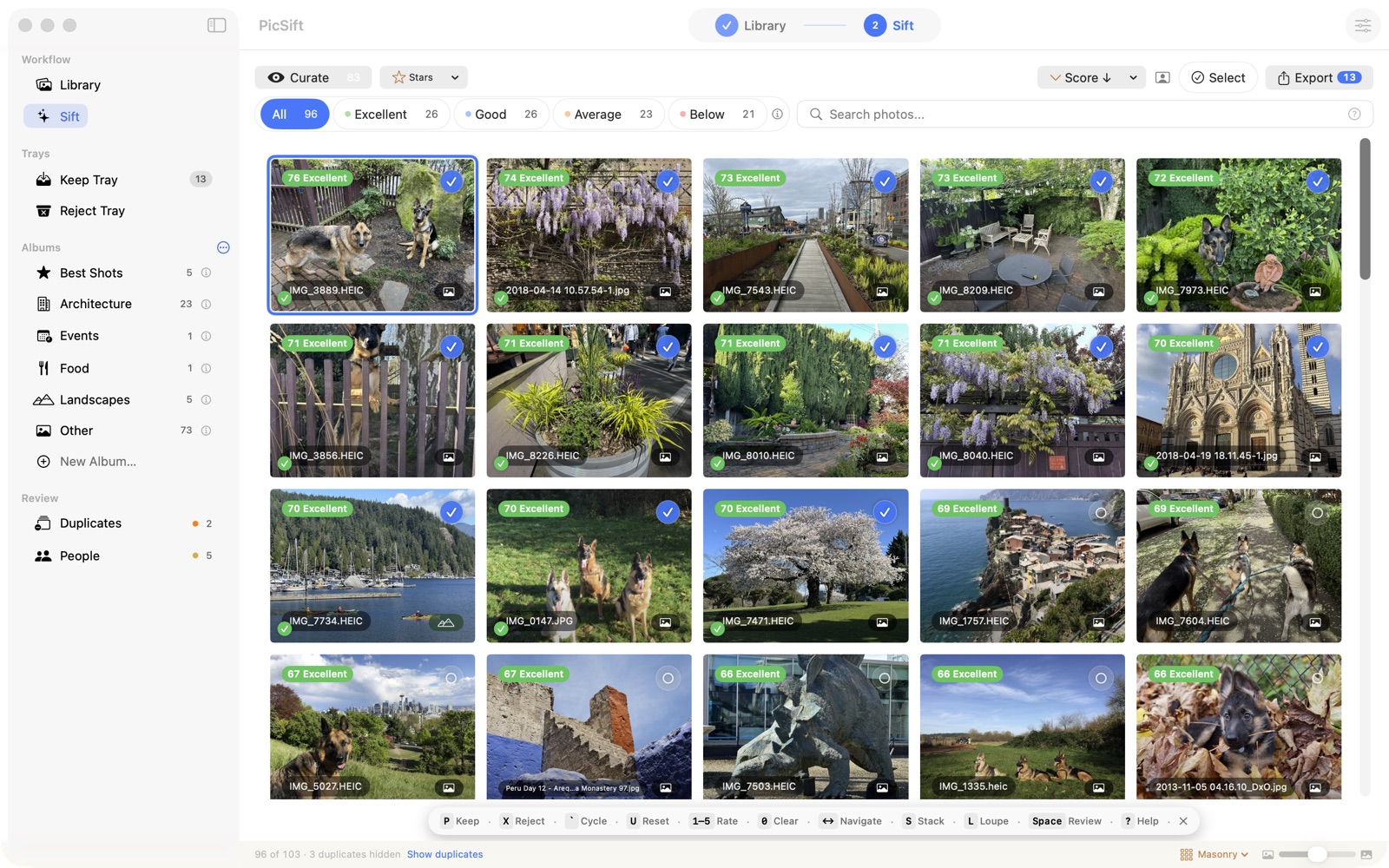This screenshot has height=868, width=1389.
Task: Click the Export button
Action: pos(1319,77)
